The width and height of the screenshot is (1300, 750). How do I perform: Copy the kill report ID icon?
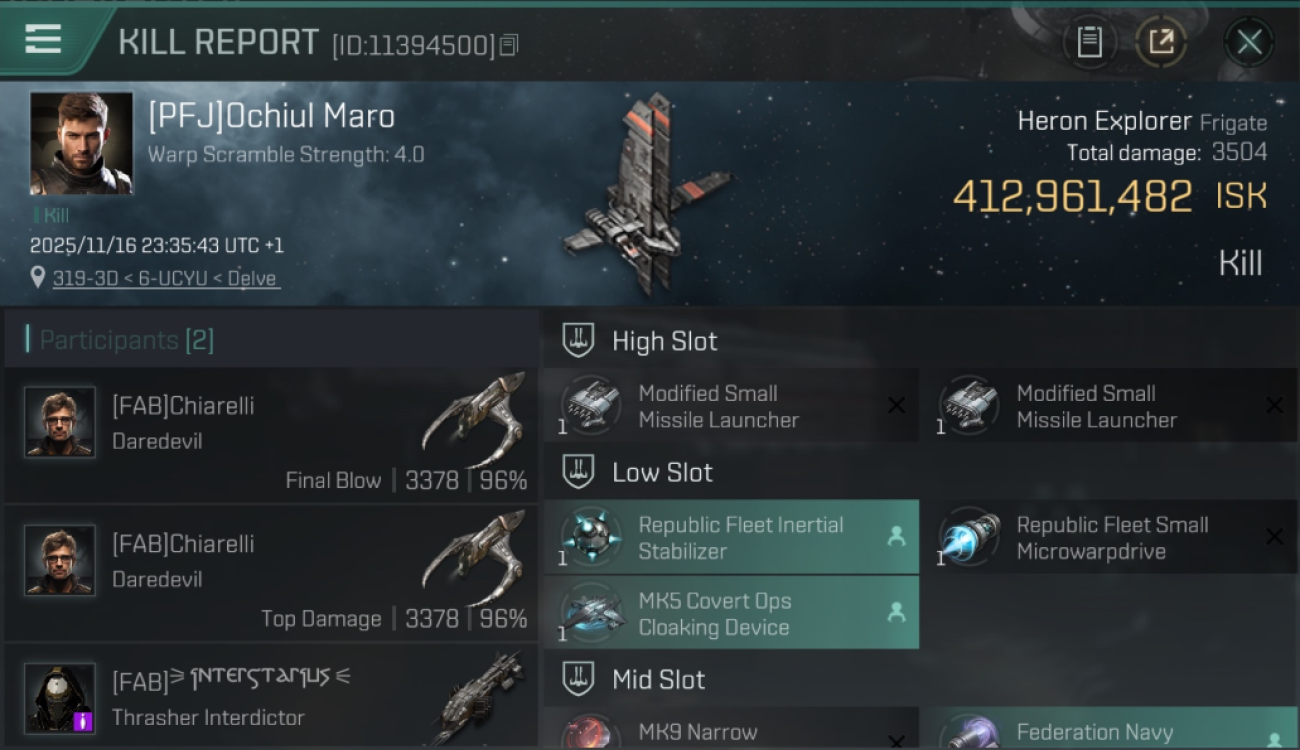pos(509,45)
